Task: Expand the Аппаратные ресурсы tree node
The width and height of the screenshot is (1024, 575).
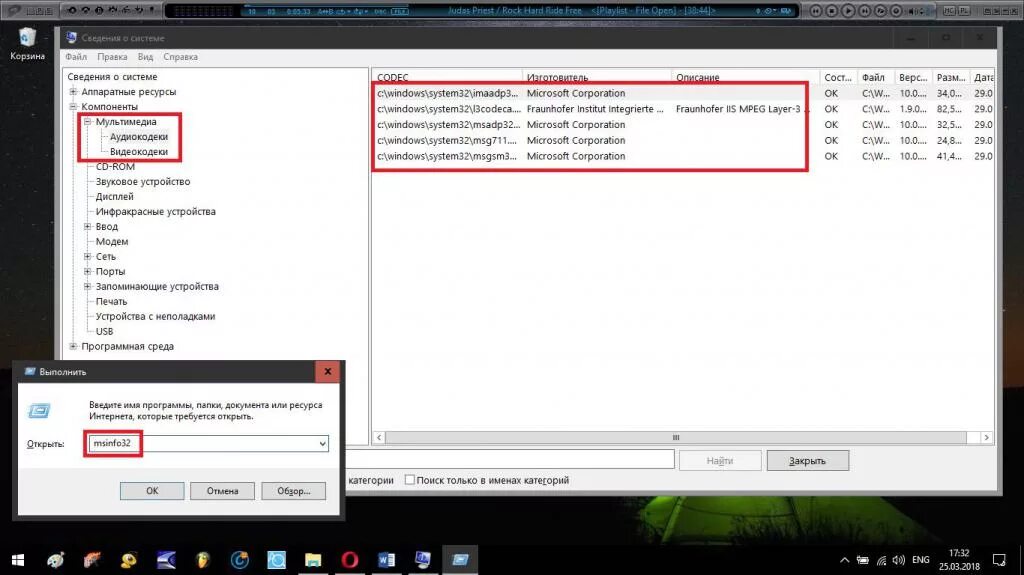Action: [73, 91]
